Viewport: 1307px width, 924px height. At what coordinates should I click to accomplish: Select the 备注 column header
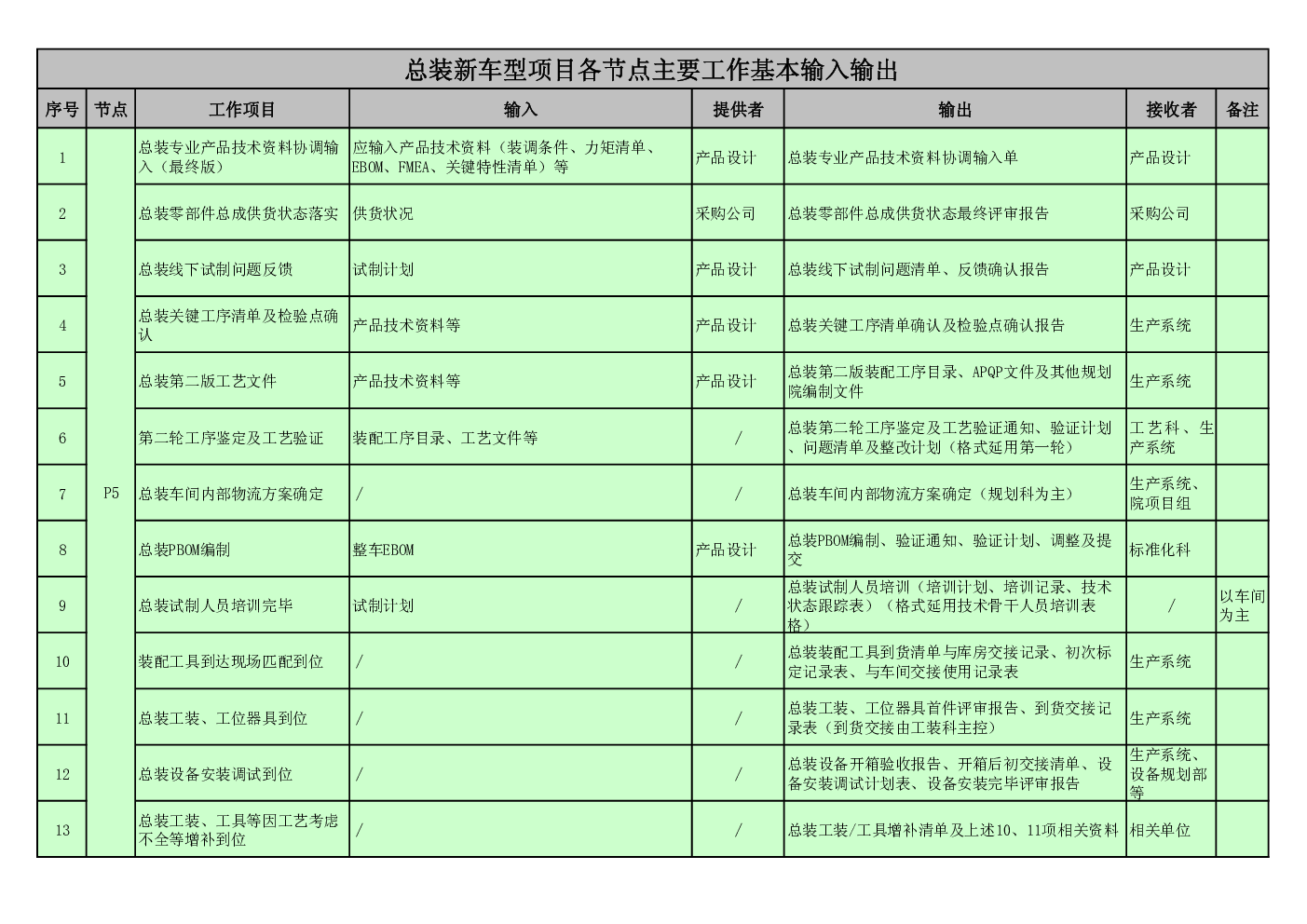tap(1242, 110)
